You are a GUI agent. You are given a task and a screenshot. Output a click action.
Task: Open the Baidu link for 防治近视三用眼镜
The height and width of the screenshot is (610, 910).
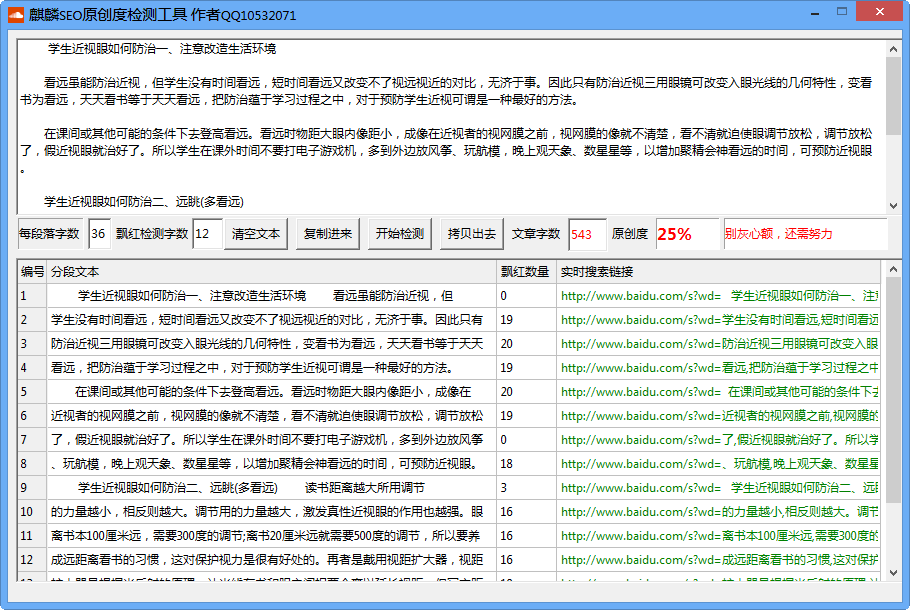(719, 344)
